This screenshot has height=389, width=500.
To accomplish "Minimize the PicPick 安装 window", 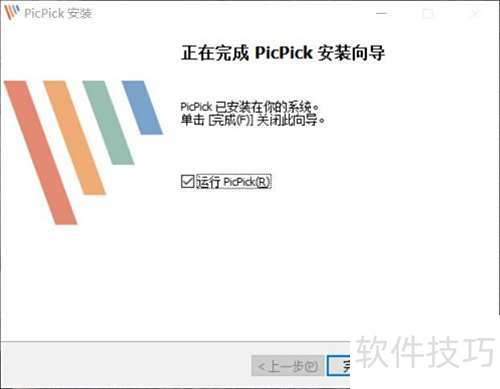I will [382, 13].
